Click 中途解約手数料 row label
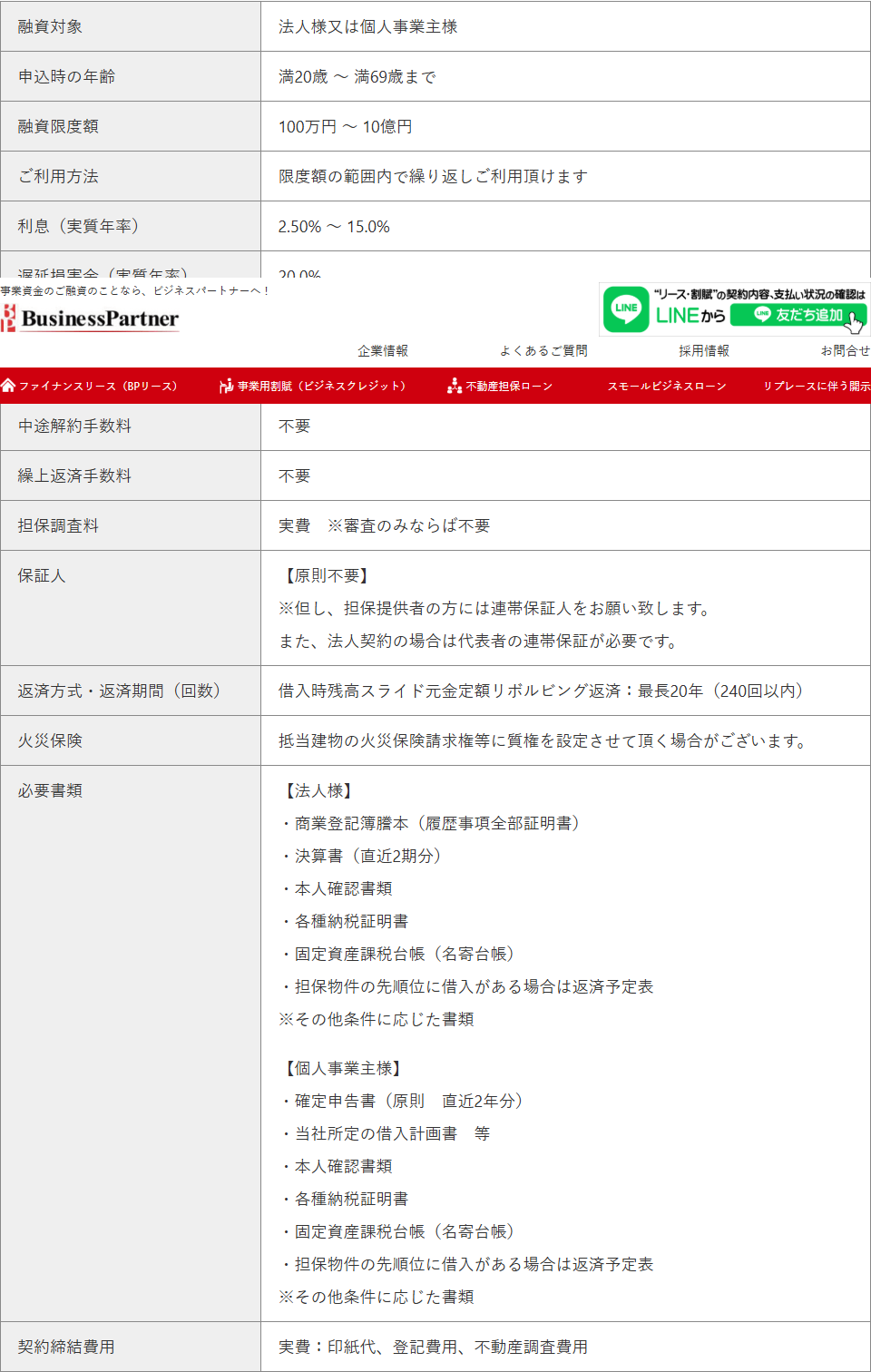Viewport: 871px width, 1372px height. [x=74, y=426]
